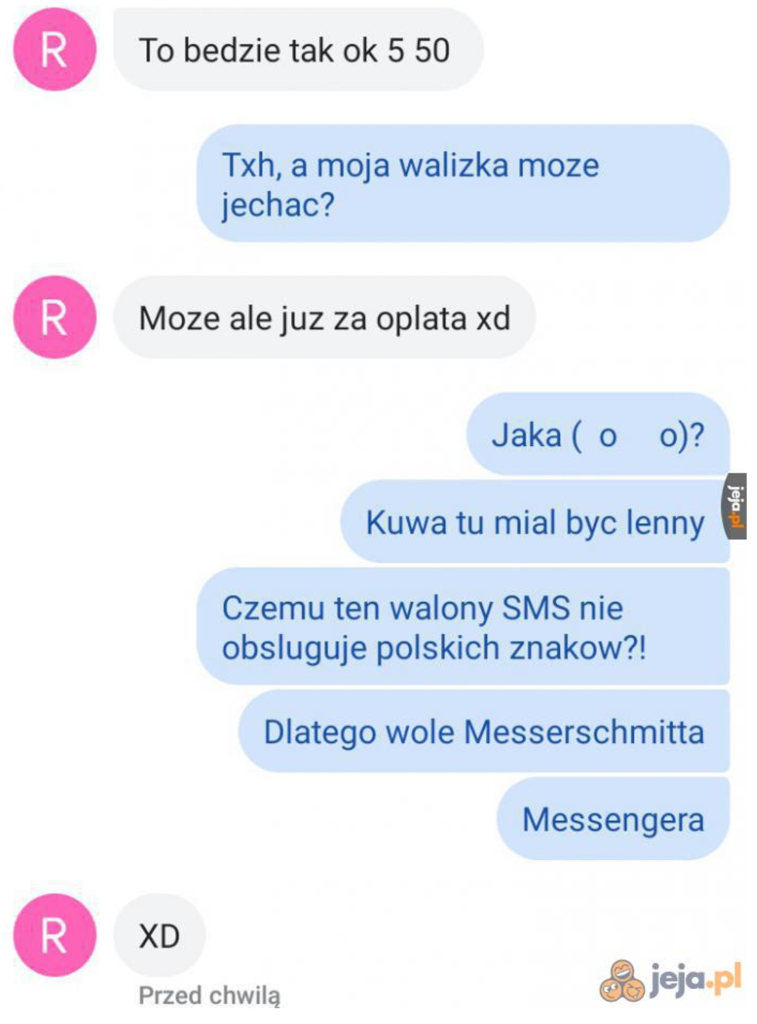
Task: Click the pink R avatar beside first message
Action: [55, 50]
